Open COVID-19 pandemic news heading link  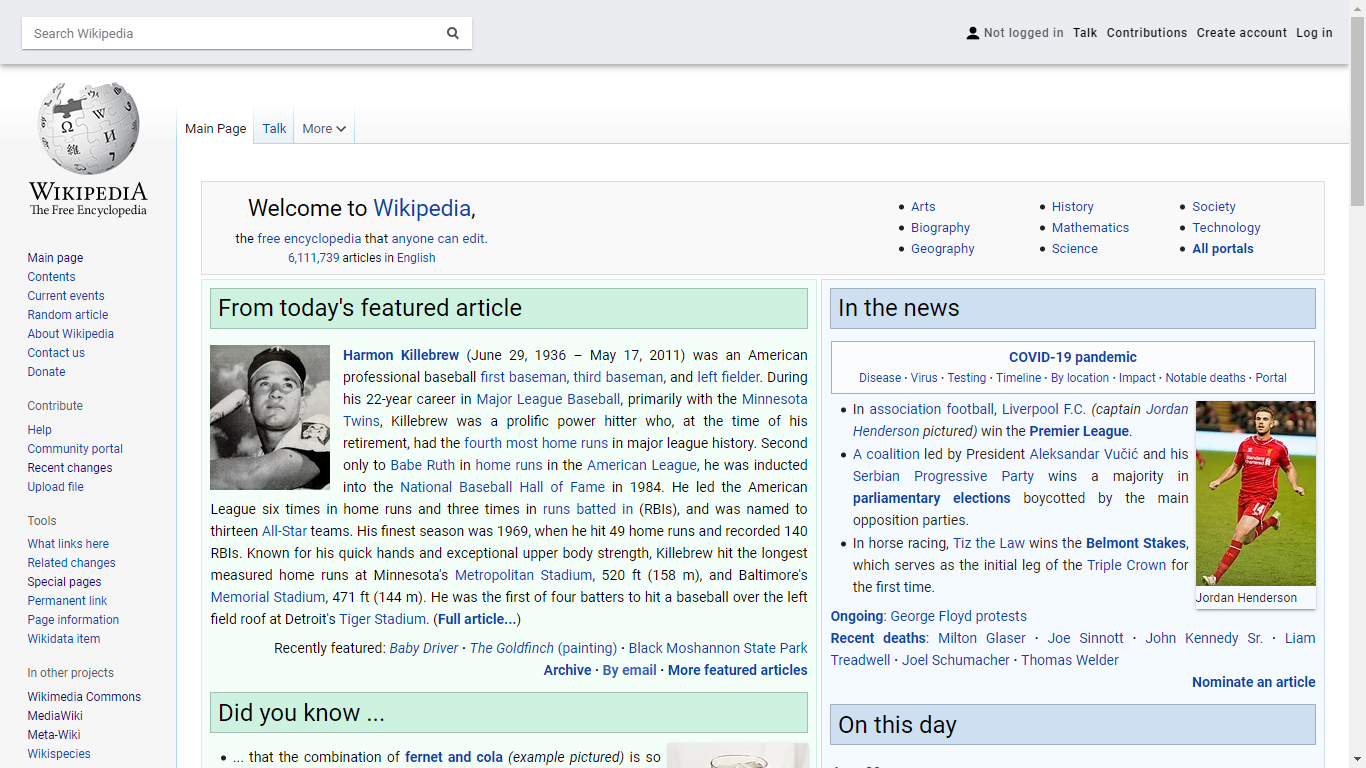(1073, 357)
